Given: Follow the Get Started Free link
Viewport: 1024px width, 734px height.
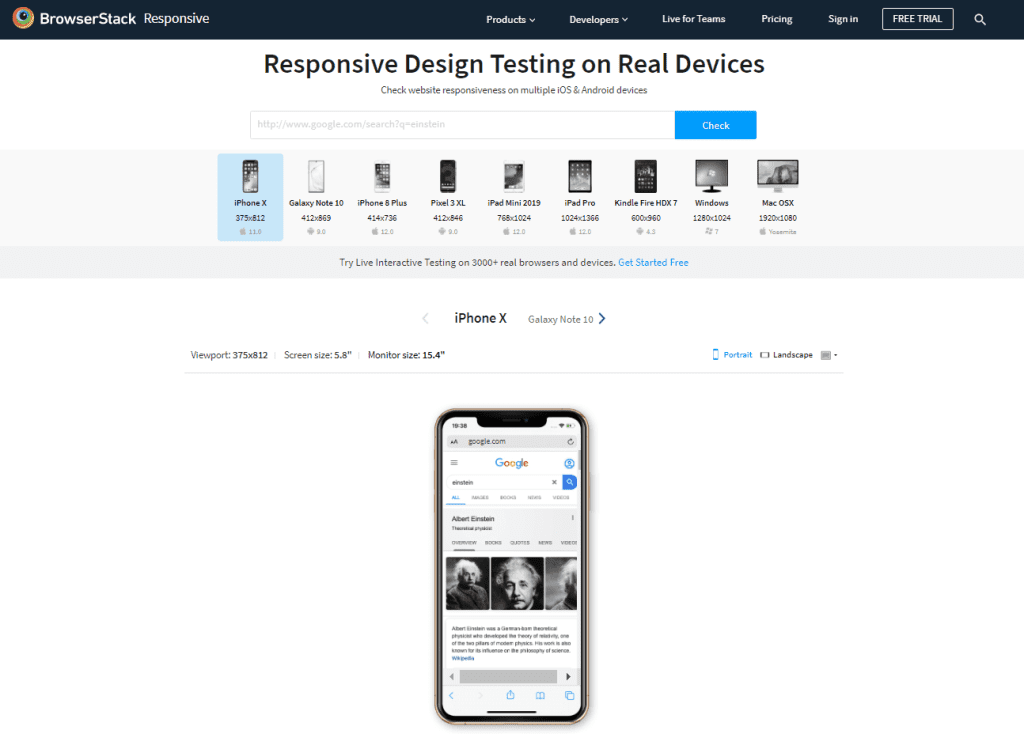Looking at the screenshot, I should [653, 263].
